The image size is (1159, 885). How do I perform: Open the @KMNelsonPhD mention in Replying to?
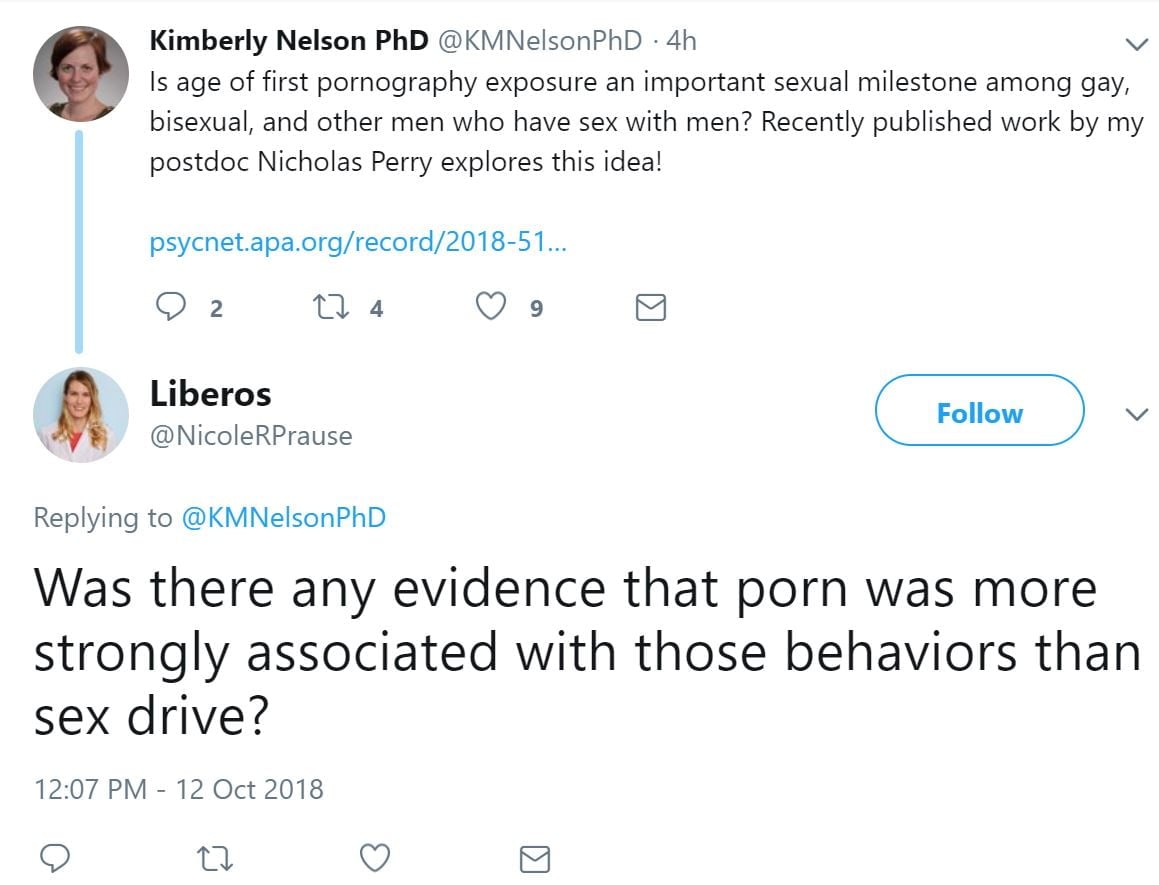pyautogui.click(x=283, y=518)
